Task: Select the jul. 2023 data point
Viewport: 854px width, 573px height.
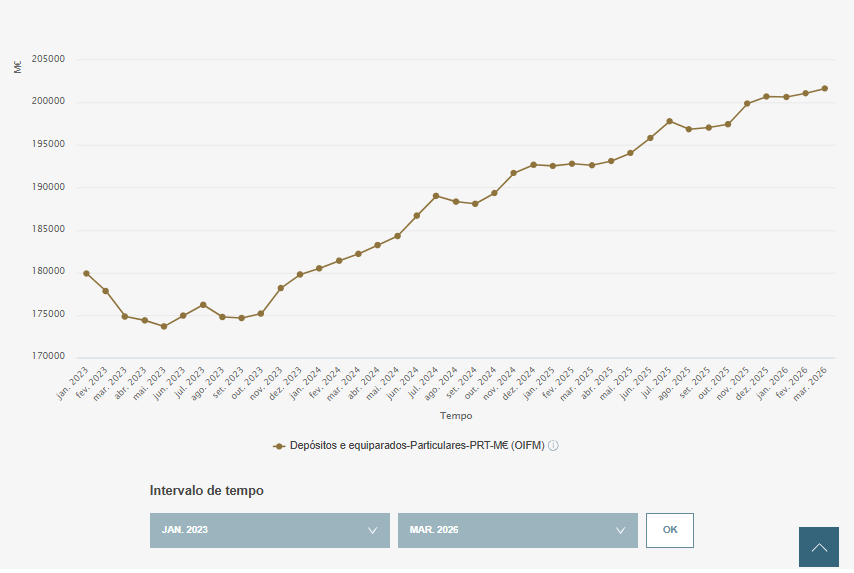Action: tap(203, 305)
